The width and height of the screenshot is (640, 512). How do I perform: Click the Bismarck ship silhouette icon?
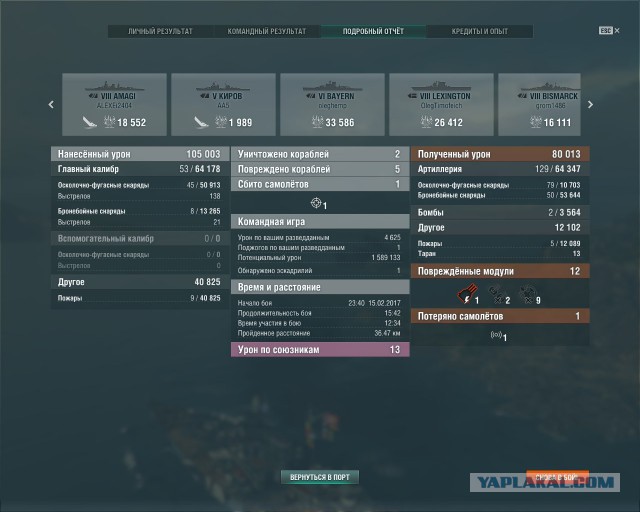point(550,86)
